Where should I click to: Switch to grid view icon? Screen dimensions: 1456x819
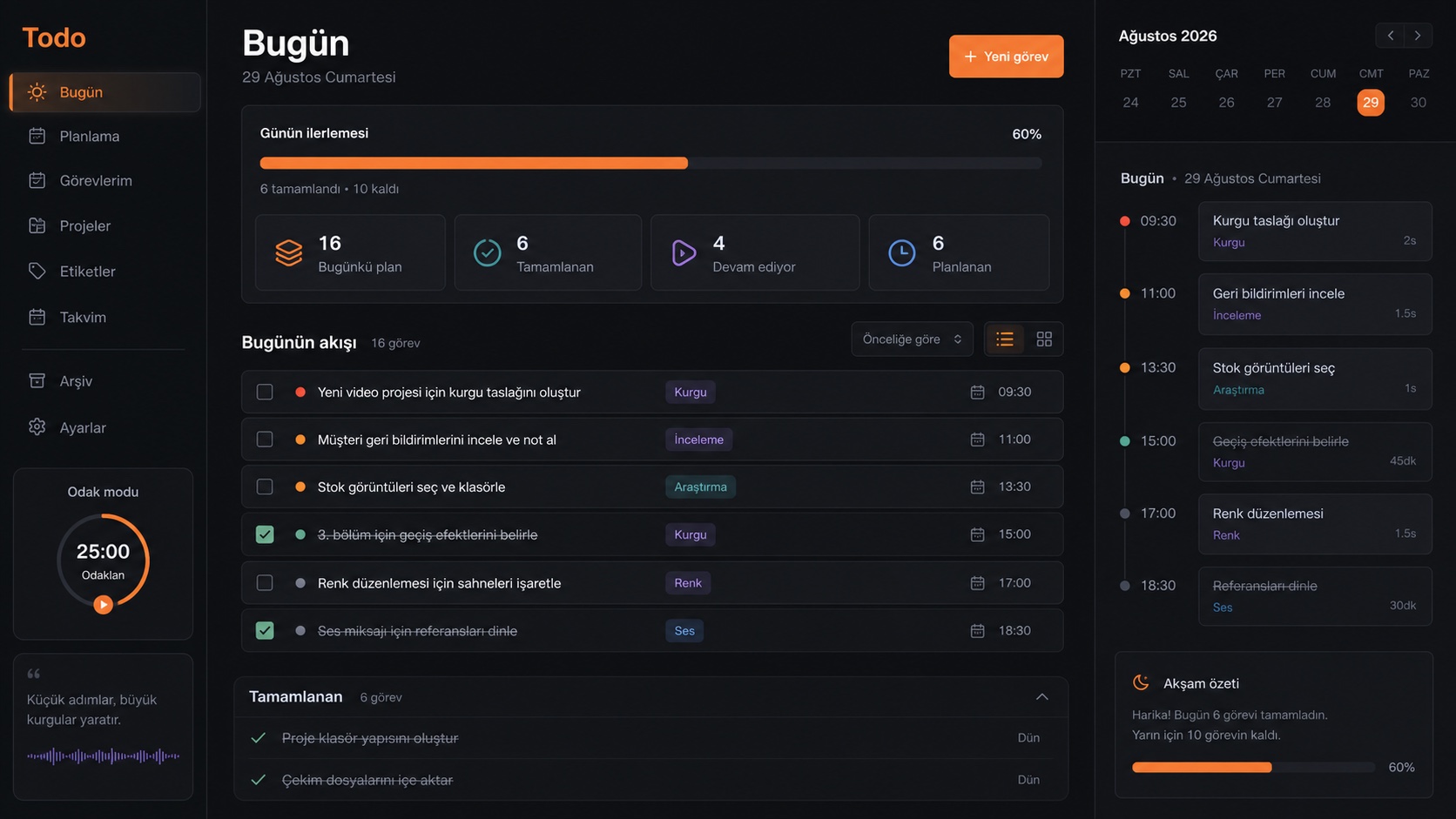pyautogui.click(x=1044, y=339)
